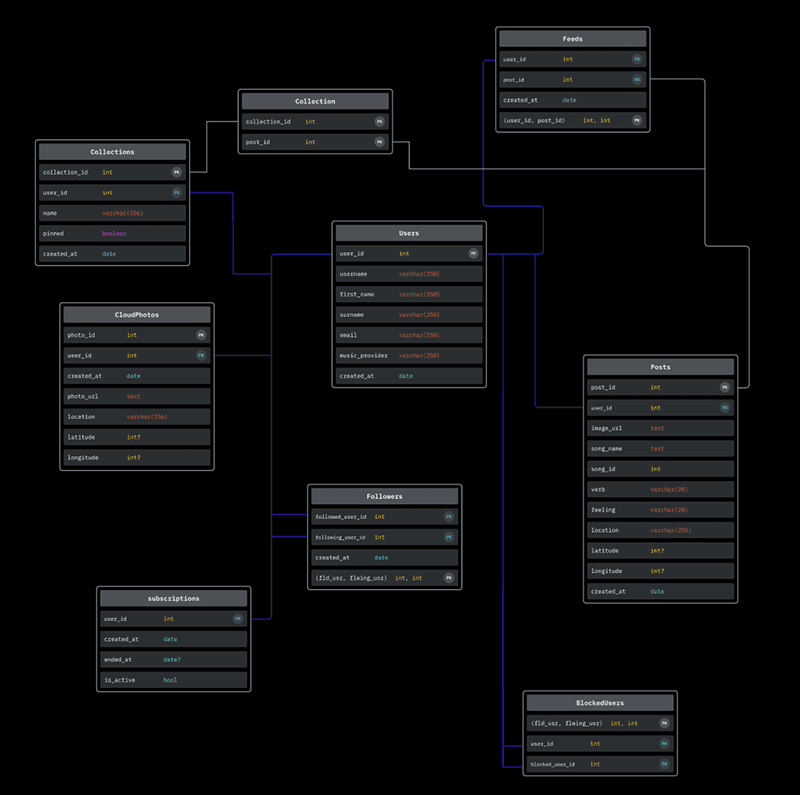
Task: Click the music_provider field in Users
Action: [409, 356]
